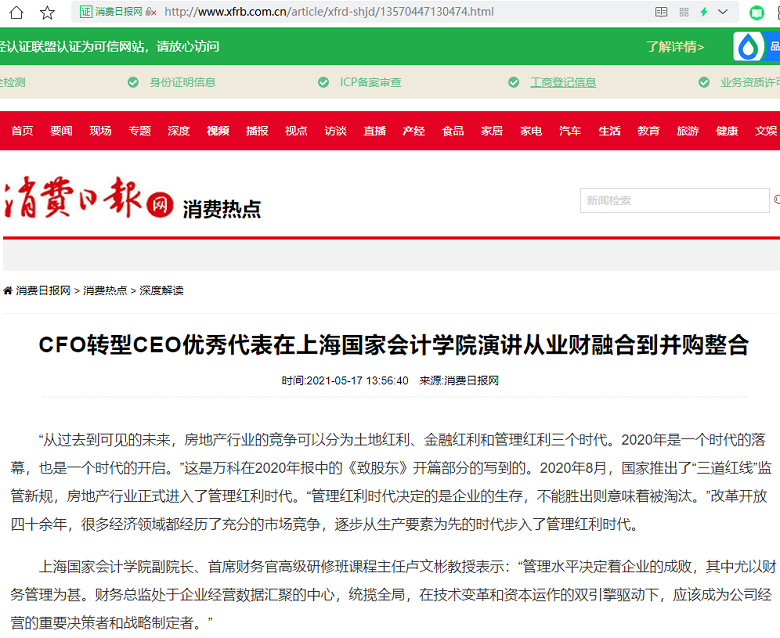Open the 食品 channel in navigation

[453, 131]
